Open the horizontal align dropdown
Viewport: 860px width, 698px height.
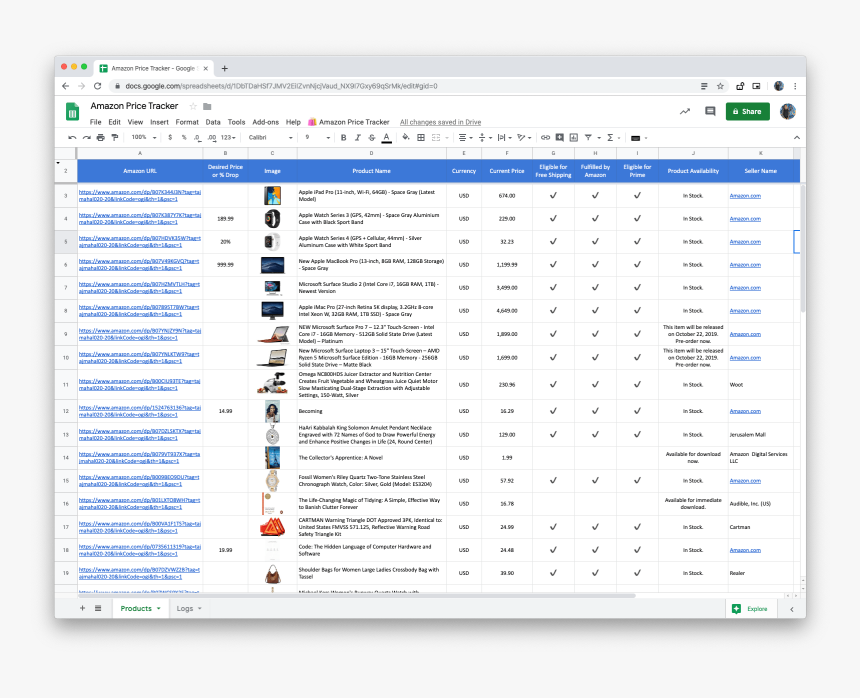(x=466, y=138)
